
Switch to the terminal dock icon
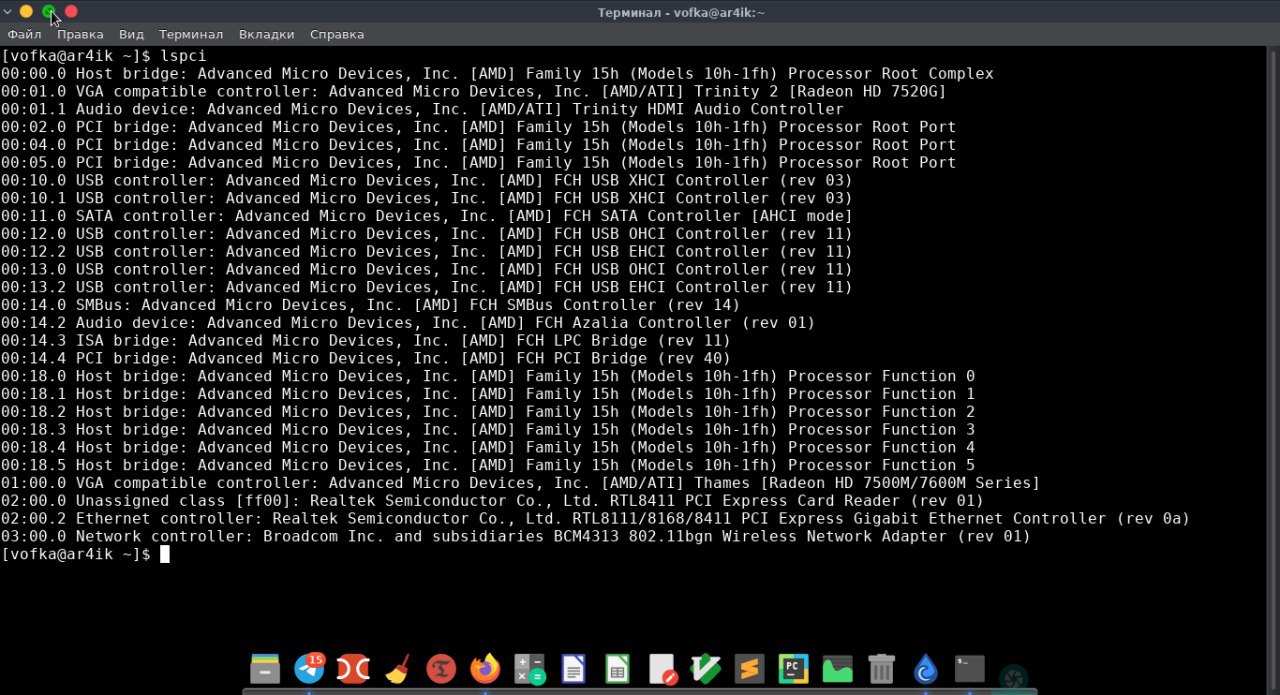click(x=970, y=668)
